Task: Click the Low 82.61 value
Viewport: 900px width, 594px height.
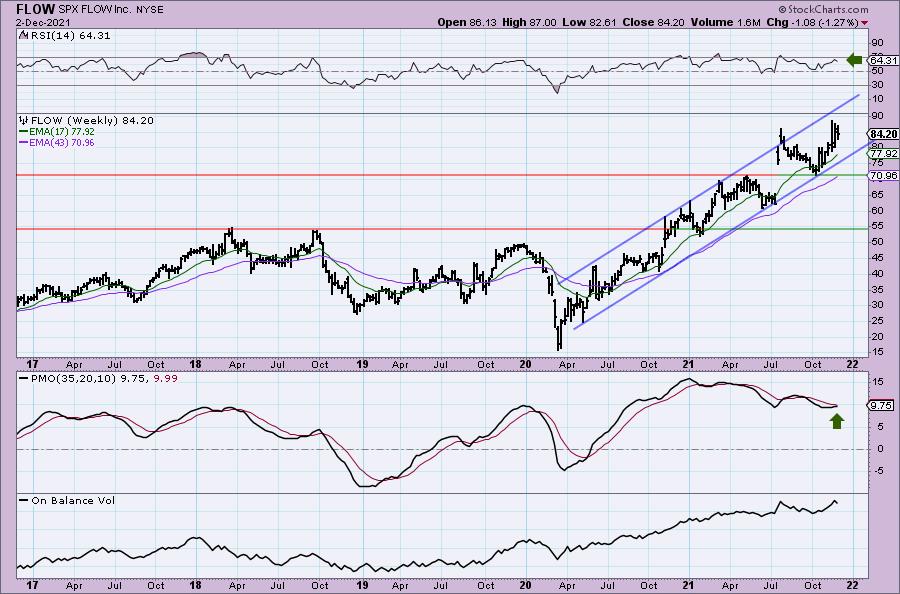Action: (x=589, y=22)
